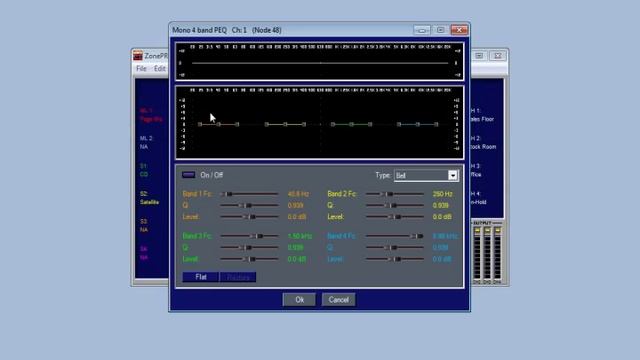This screenshot has height=360, width=640.
Task: Set the Band 2 Level slider
Action: [x=394, y=217]
